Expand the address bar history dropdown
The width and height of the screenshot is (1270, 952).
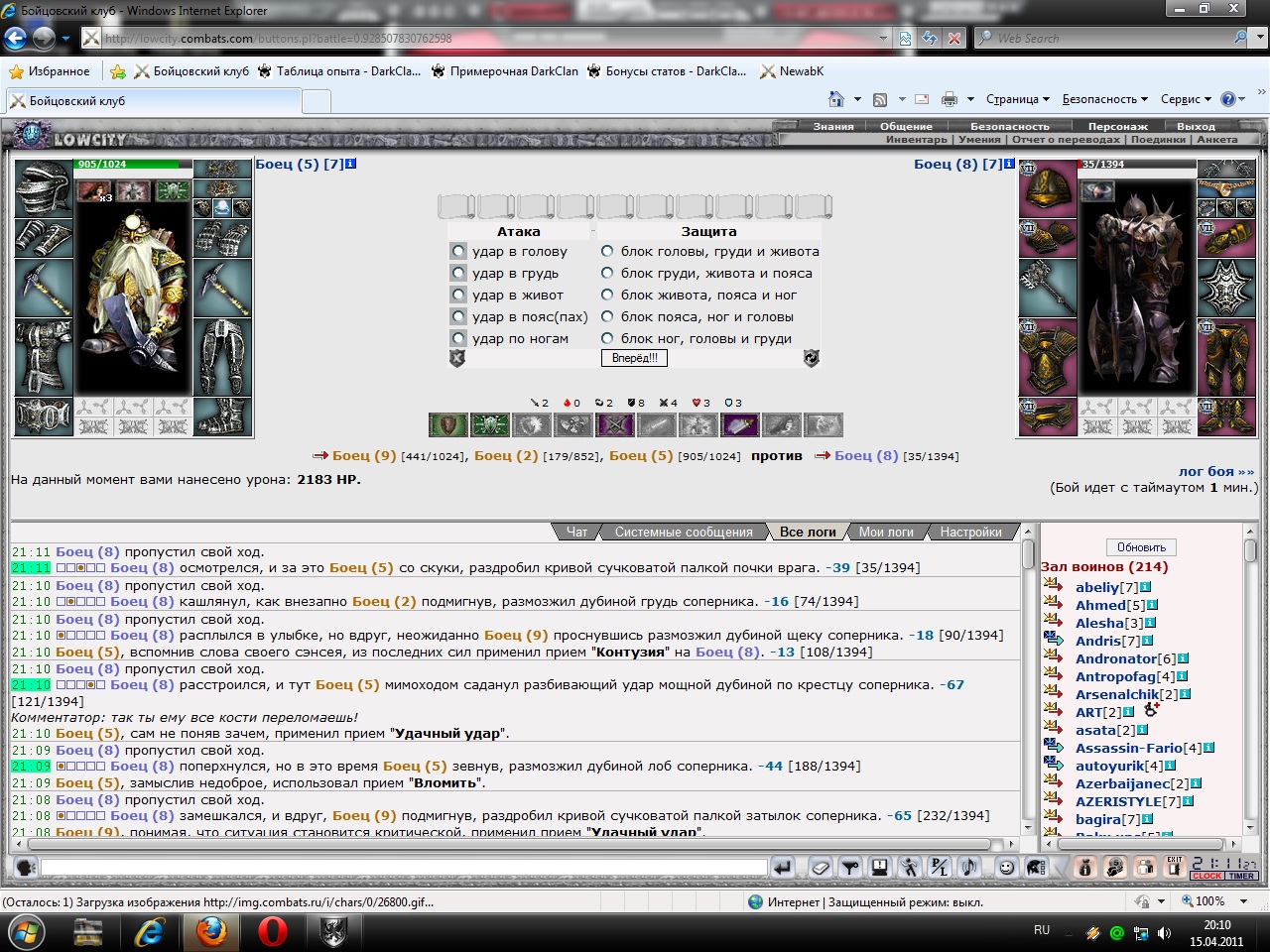883,38
